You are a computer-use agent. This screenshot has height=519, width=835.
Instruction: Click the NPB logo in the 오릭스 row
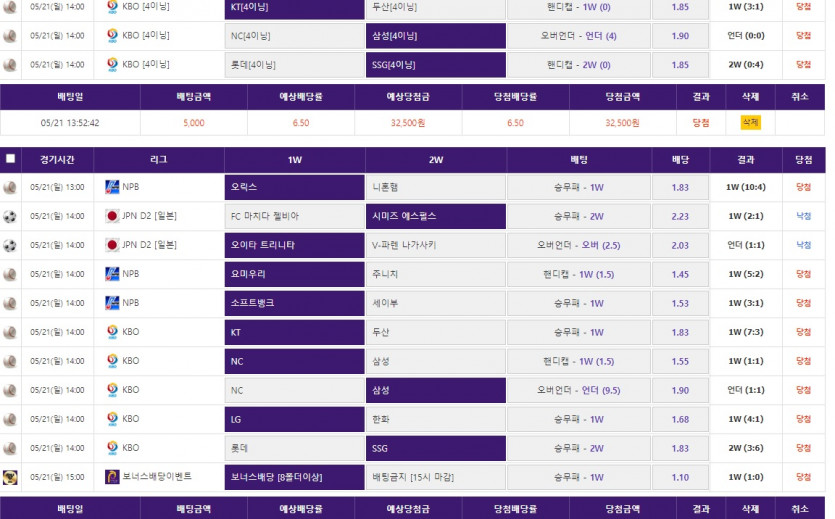[x=112, y=187]
